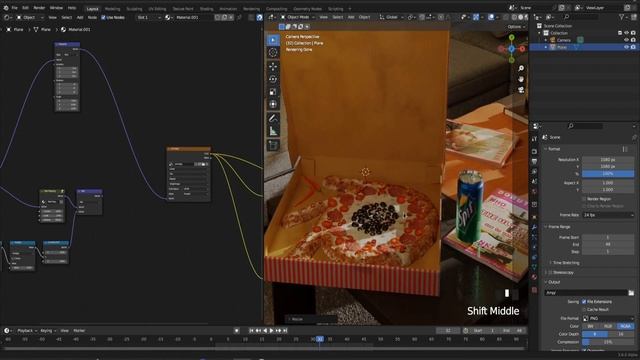
Task: Open the File Format PNG dropdown
Action: coord(608,318)
